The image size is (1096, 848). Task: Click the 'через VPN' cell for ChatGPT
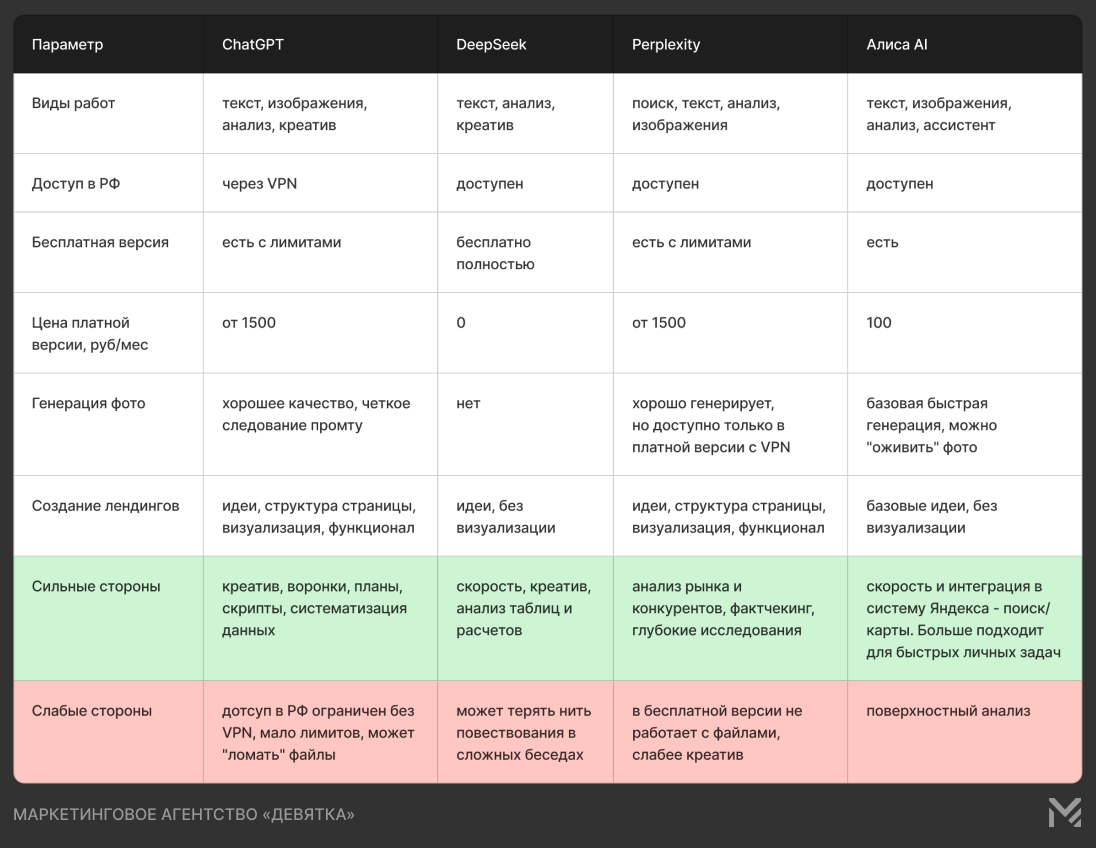click(260, 184)
